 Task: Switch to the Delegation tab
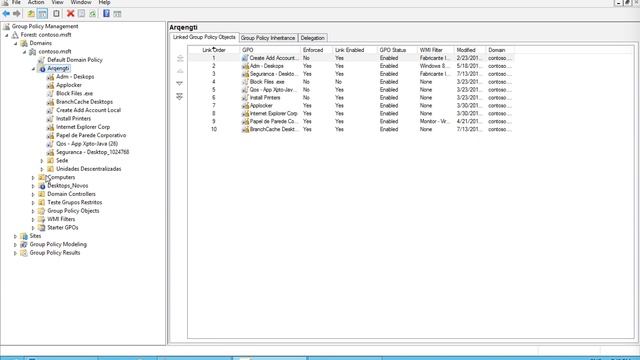click(313, 38)
